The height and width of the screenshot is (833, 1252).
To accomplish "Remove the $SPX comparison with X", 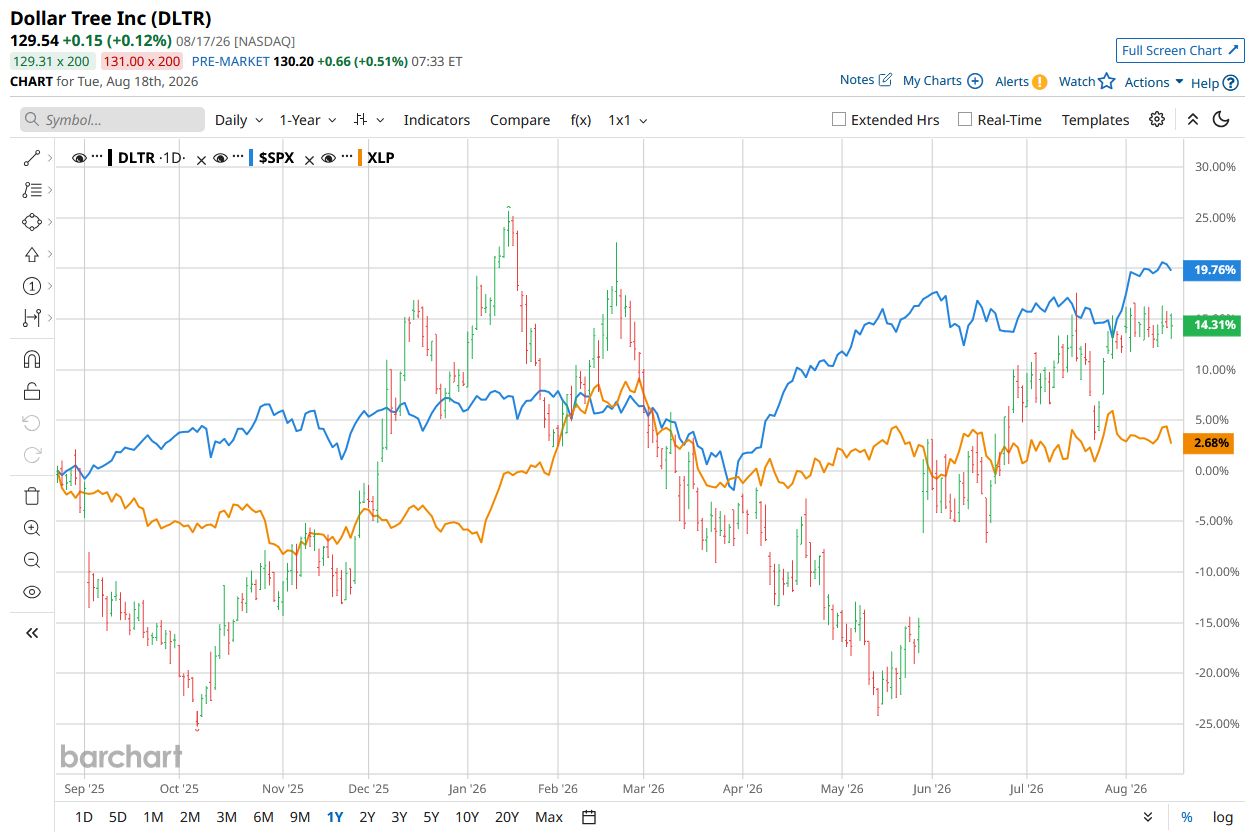I will tap(310, 158).
